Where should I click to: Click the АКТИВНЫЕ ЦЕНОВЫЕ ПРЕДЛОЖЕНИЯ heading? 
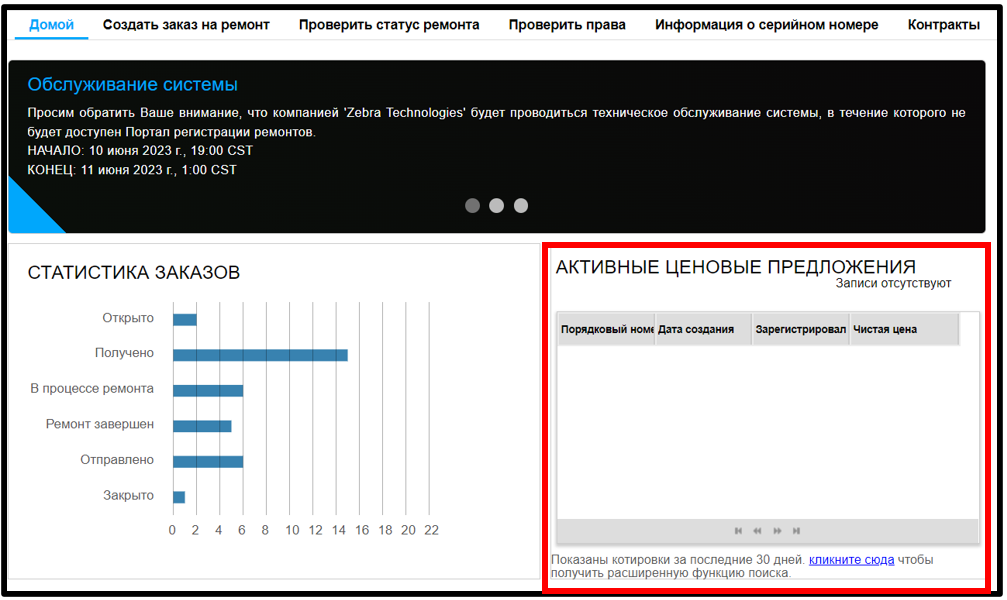736,267
